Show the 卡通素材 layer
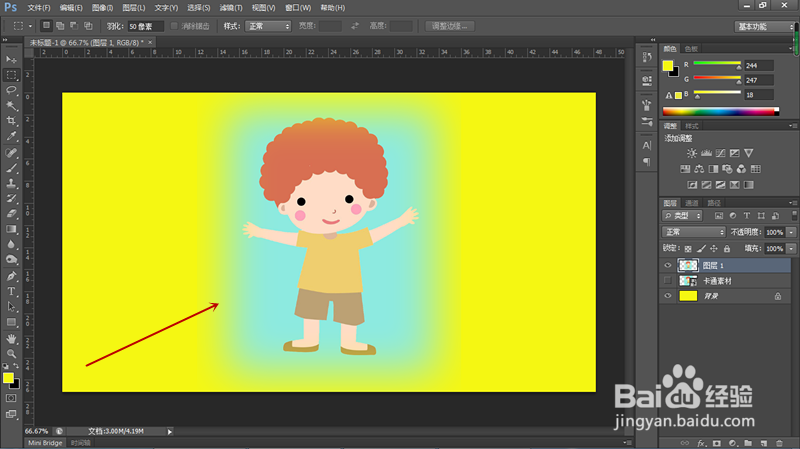The height and width of the screenshot is (449, 800). tap(667, 281)
